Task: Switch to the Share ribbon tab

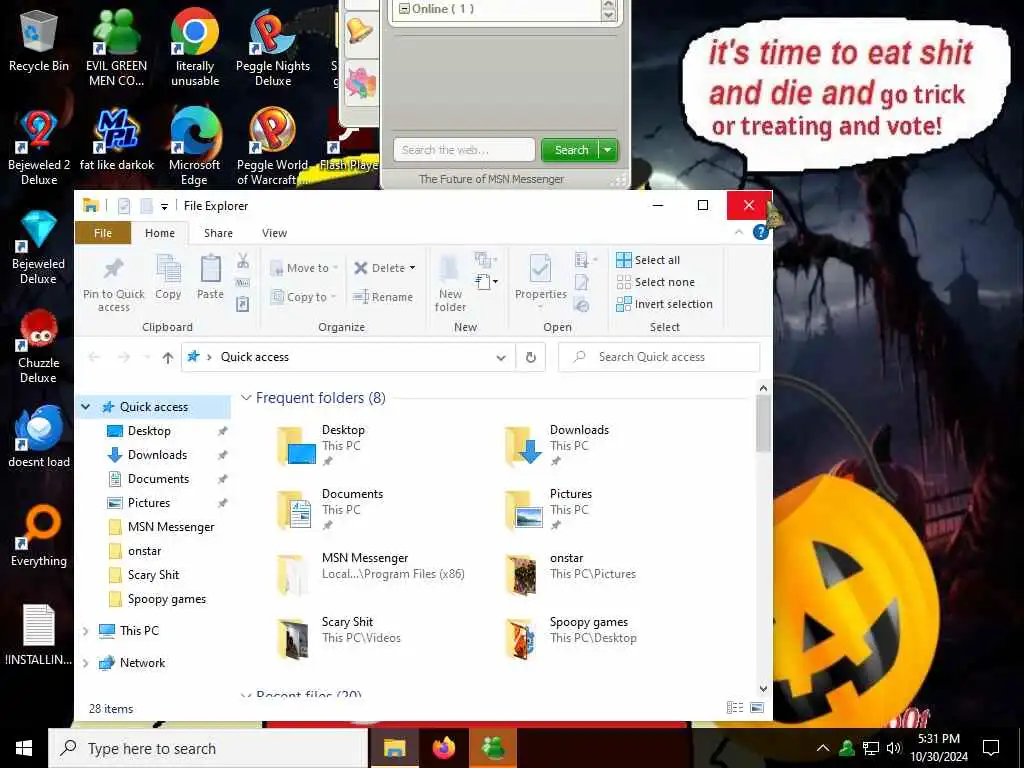Action: [x=218, y=233]
